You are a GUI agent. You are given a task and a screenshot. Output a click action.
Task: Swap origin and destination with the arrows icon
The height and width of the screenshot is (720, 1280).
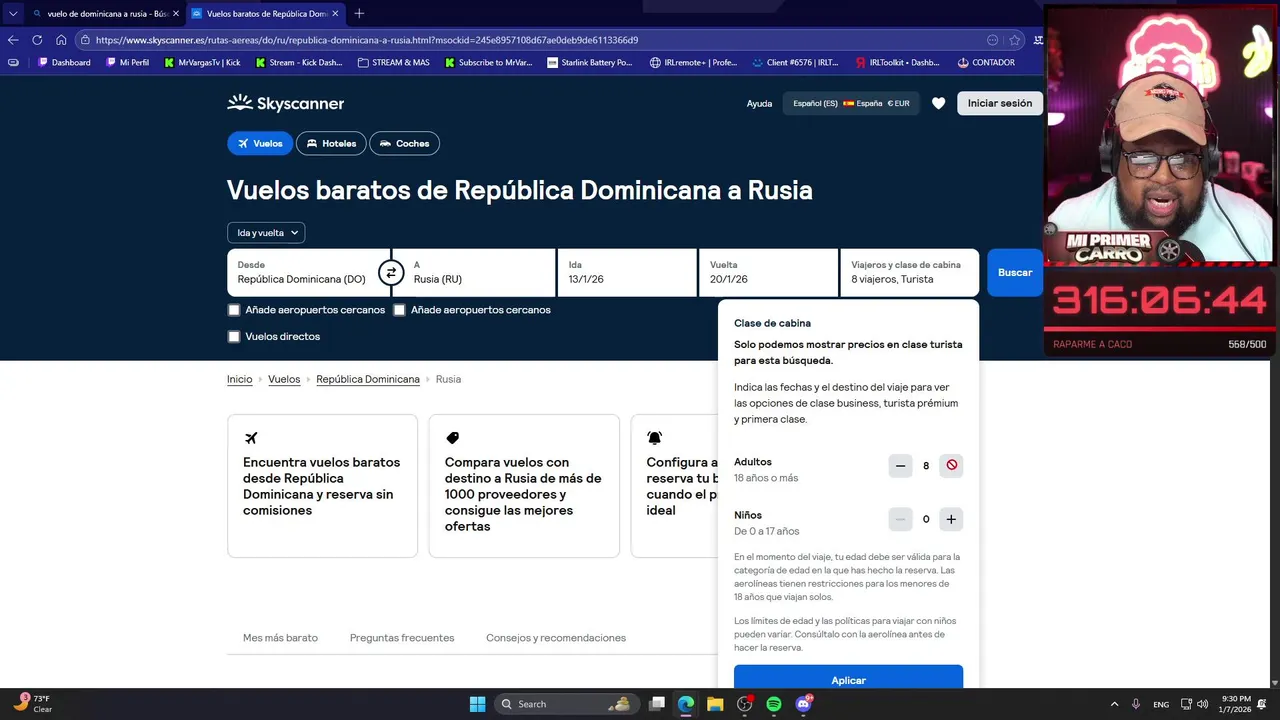click(391, 272)
